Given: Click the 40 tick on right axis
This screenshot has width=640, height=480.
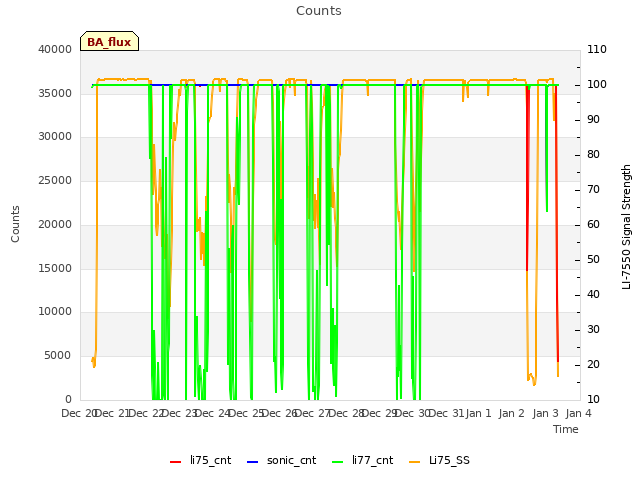Looking at the screenshot, I should coord(593,295).
